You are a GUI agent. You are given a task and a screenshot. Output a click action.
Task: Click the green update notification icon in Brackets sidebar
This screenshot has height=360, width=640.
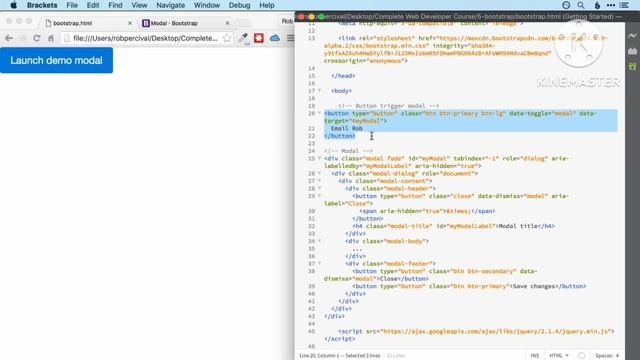[x=632, y=66]
